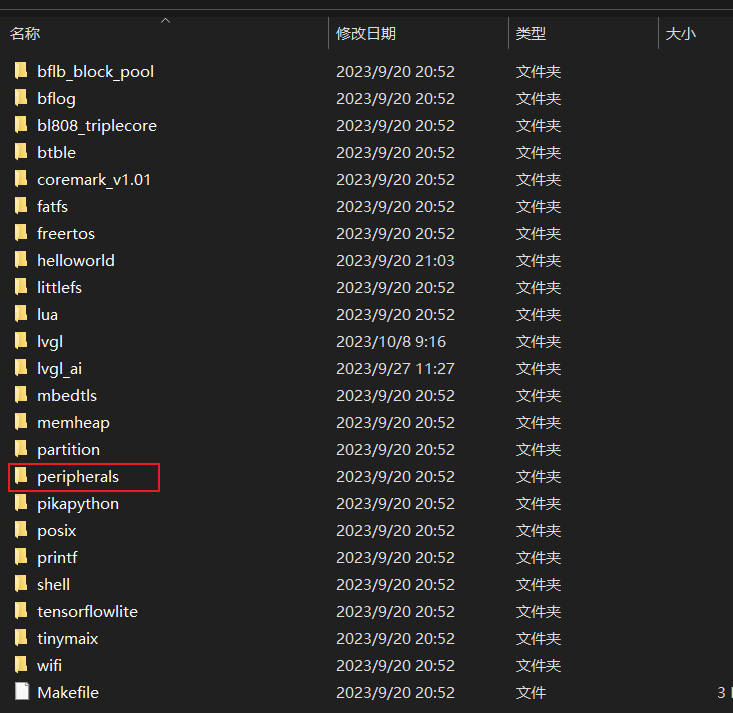Image resolution: width=733 pixels, height=713 pixels.
Task: Select the lua name text
Action: [x=47, y=314]
